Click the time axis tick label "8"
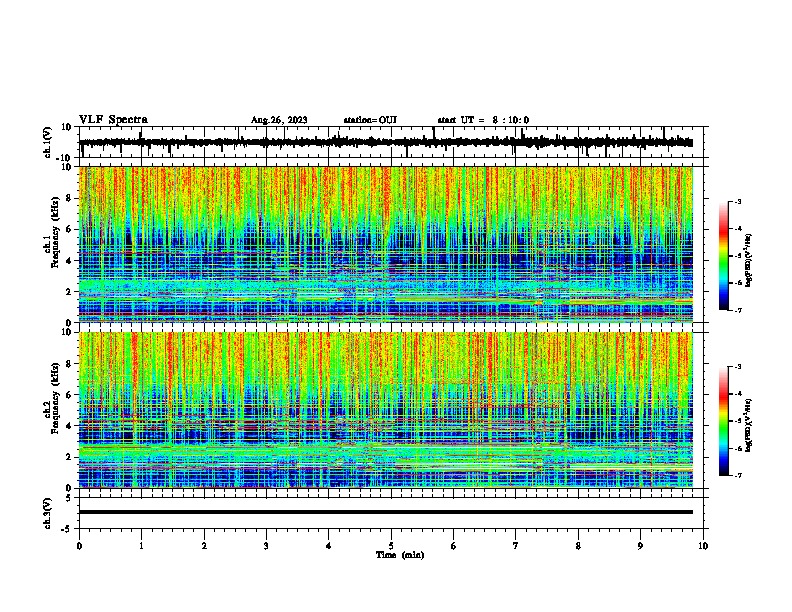 tap(578, 546)
